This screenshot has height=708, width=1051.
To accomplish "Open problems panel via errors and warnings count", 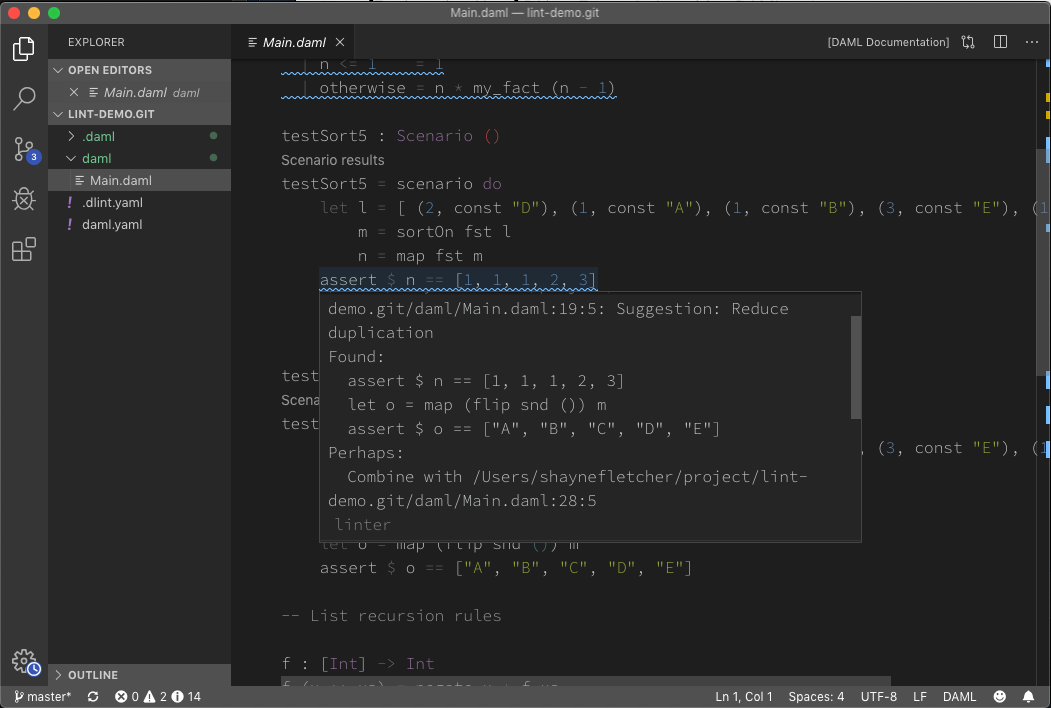I will coord(158,697).
